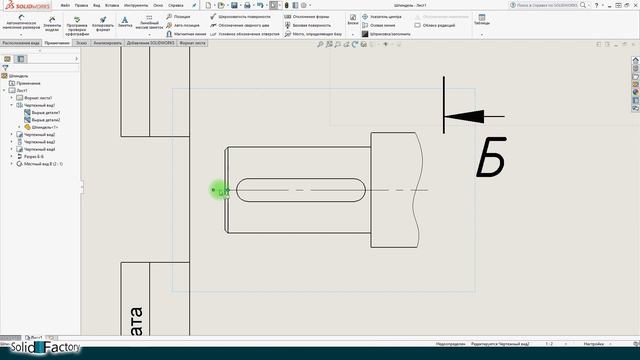Screen dimensions: 640x360
Task: Switch to the Расположение вида tab
Action: click(21, 43)
